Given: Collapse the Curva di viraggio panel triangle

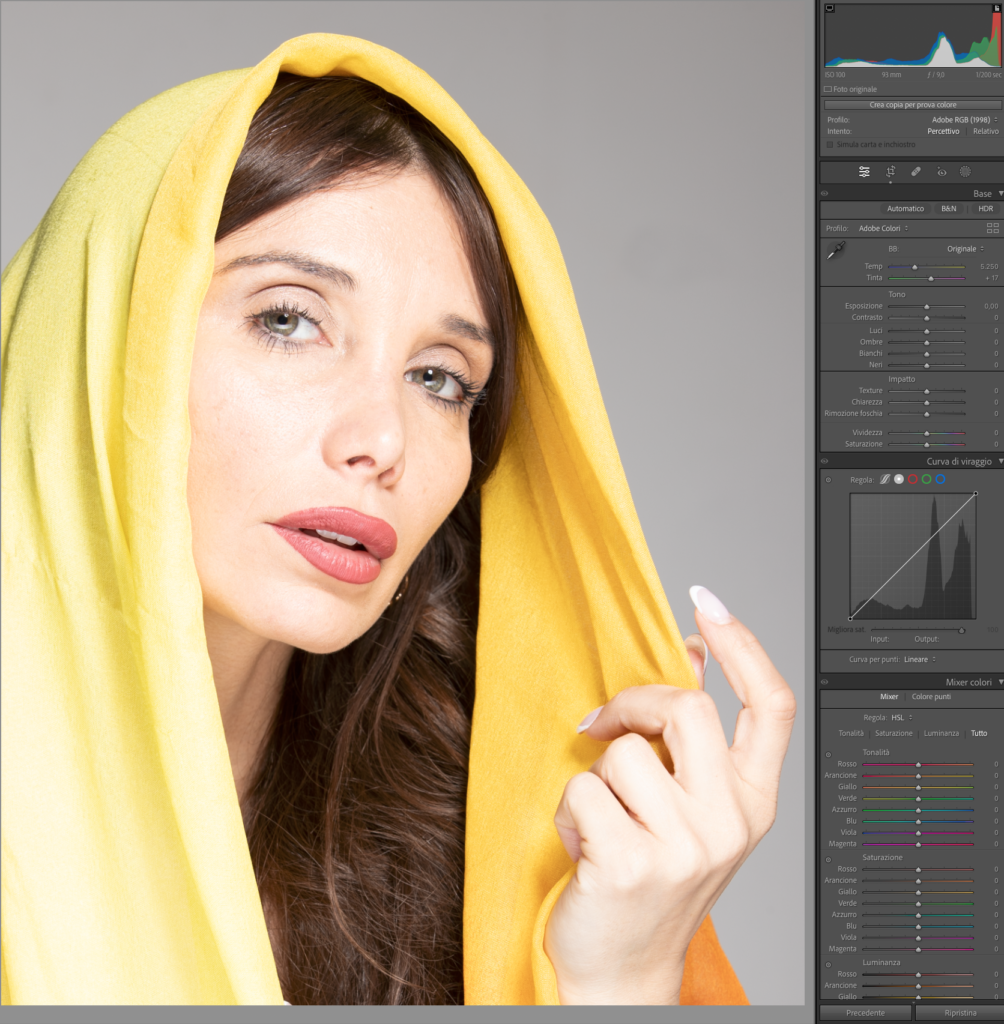Looking at the screenshot, I should (x=1000, y=461).
